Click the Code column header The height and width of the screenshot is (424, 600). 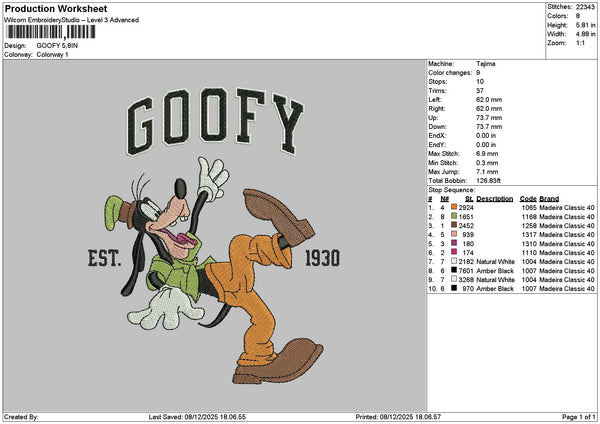click(x=528, y=197)
